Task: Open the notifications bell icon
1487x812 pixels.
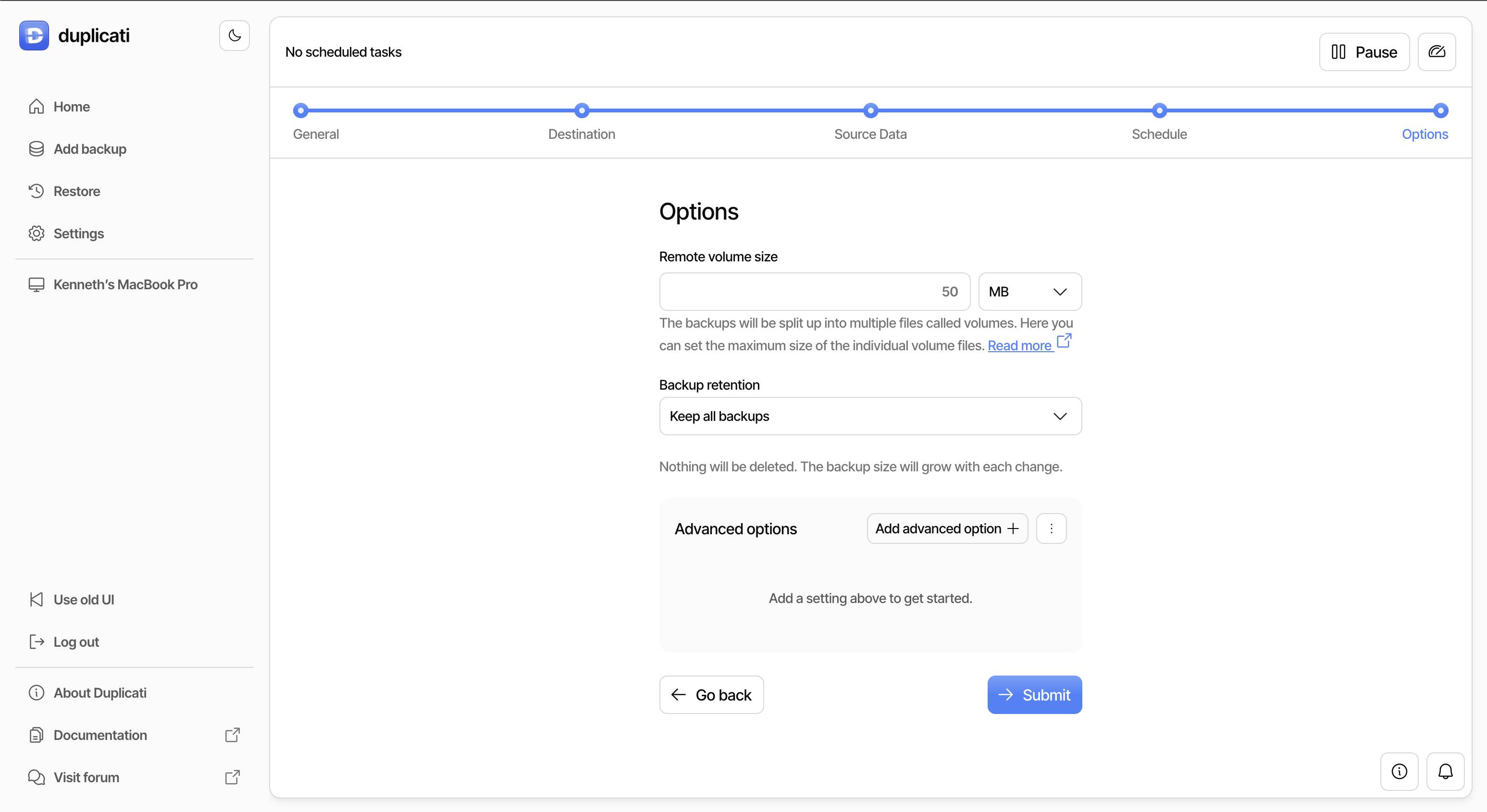Action: pyautogui.click(x=1445, y=771)
